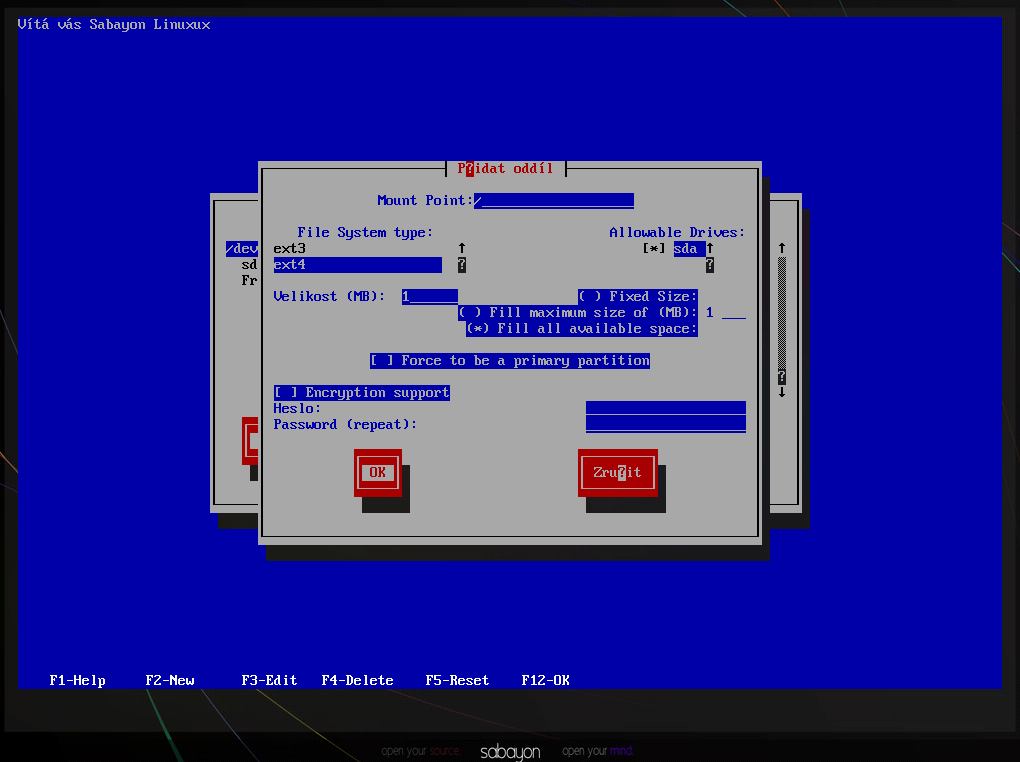Viewport: 1020px width, 762px height.
Task: Click partially hidden red button in background window
Action: (250, 441)
